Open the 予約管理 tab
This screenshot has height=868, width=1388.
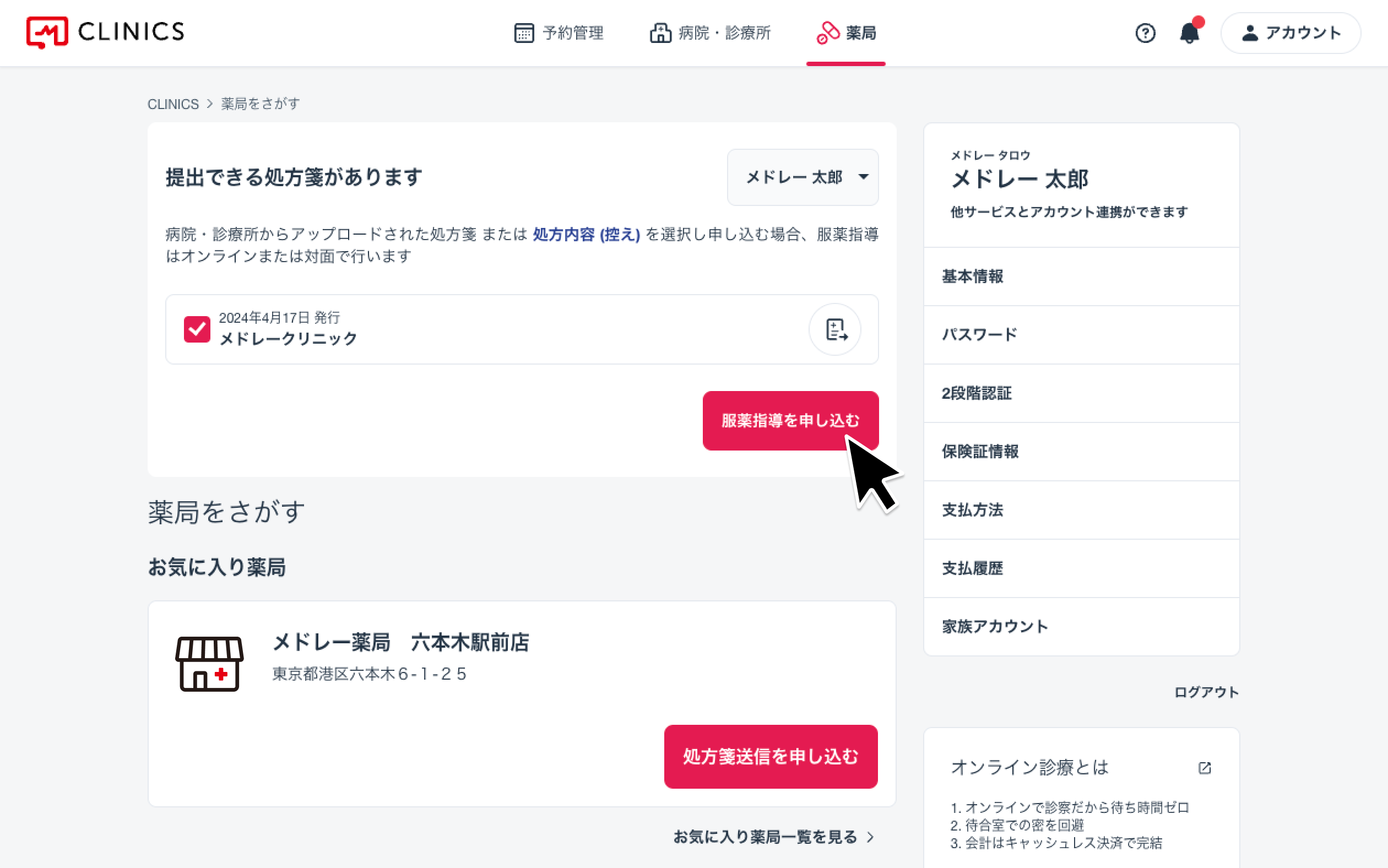coord(559,32)
